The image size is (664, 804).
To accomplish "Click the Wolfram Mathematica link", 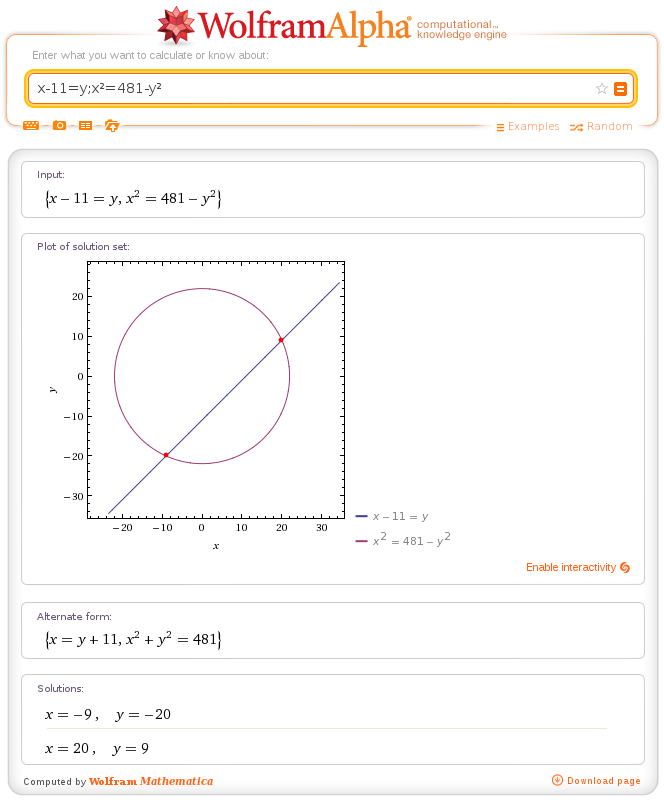I will [x=151, y=781].
